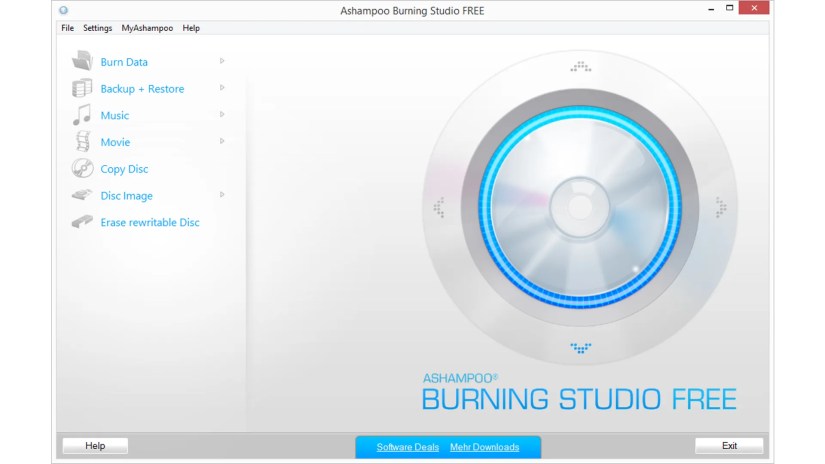
Task: Choose the Movie label
Action: point(115,142)
